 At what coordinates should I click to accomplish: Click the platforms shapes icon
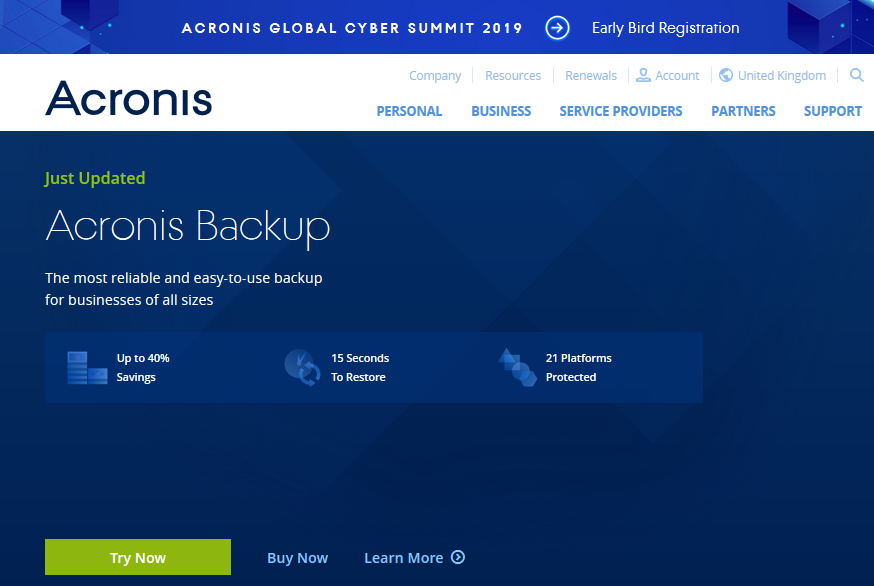click(517, 367)
